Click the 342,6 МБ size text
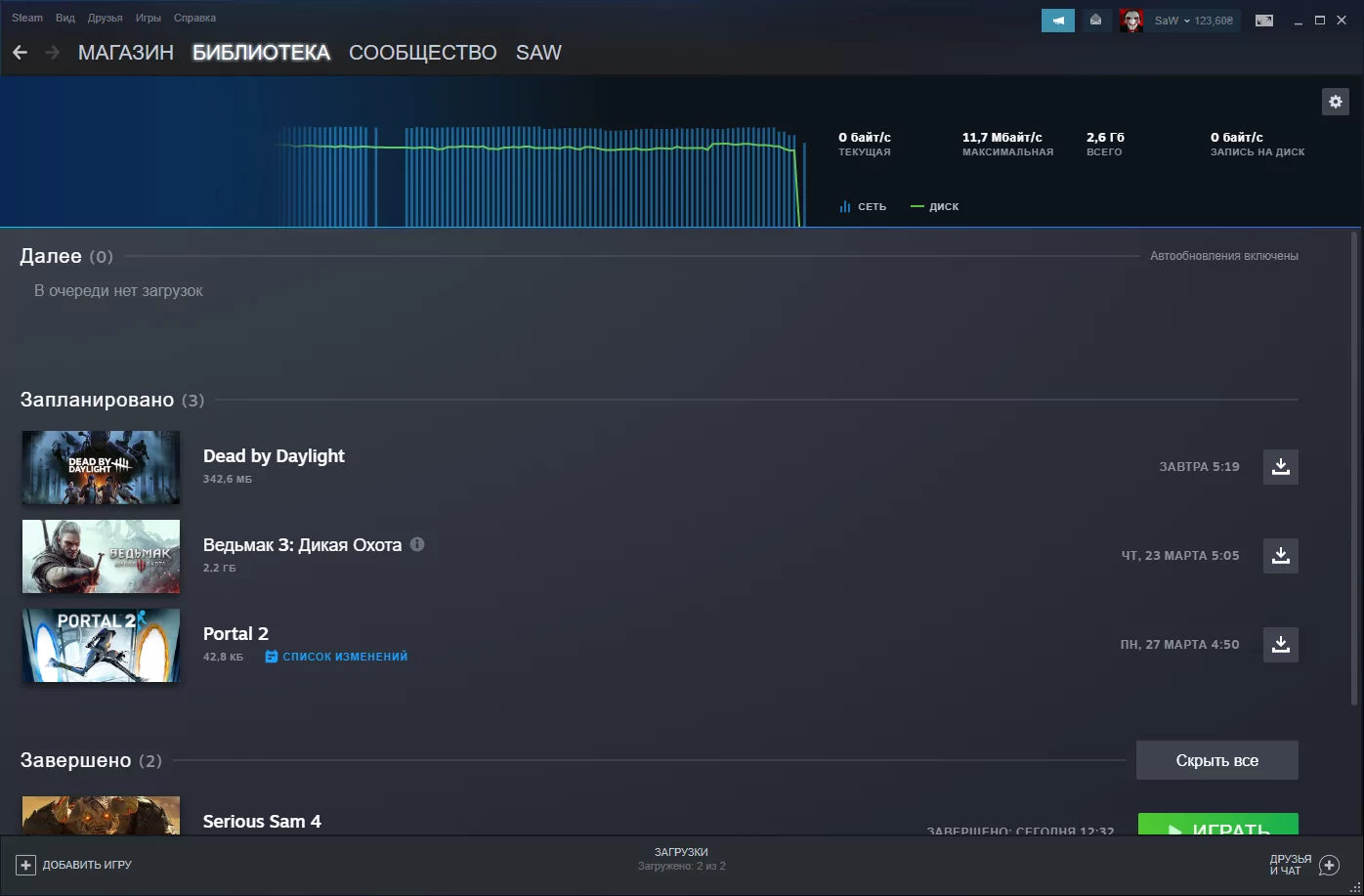This screenshot has width=1364, height=896. coord(228,480)
